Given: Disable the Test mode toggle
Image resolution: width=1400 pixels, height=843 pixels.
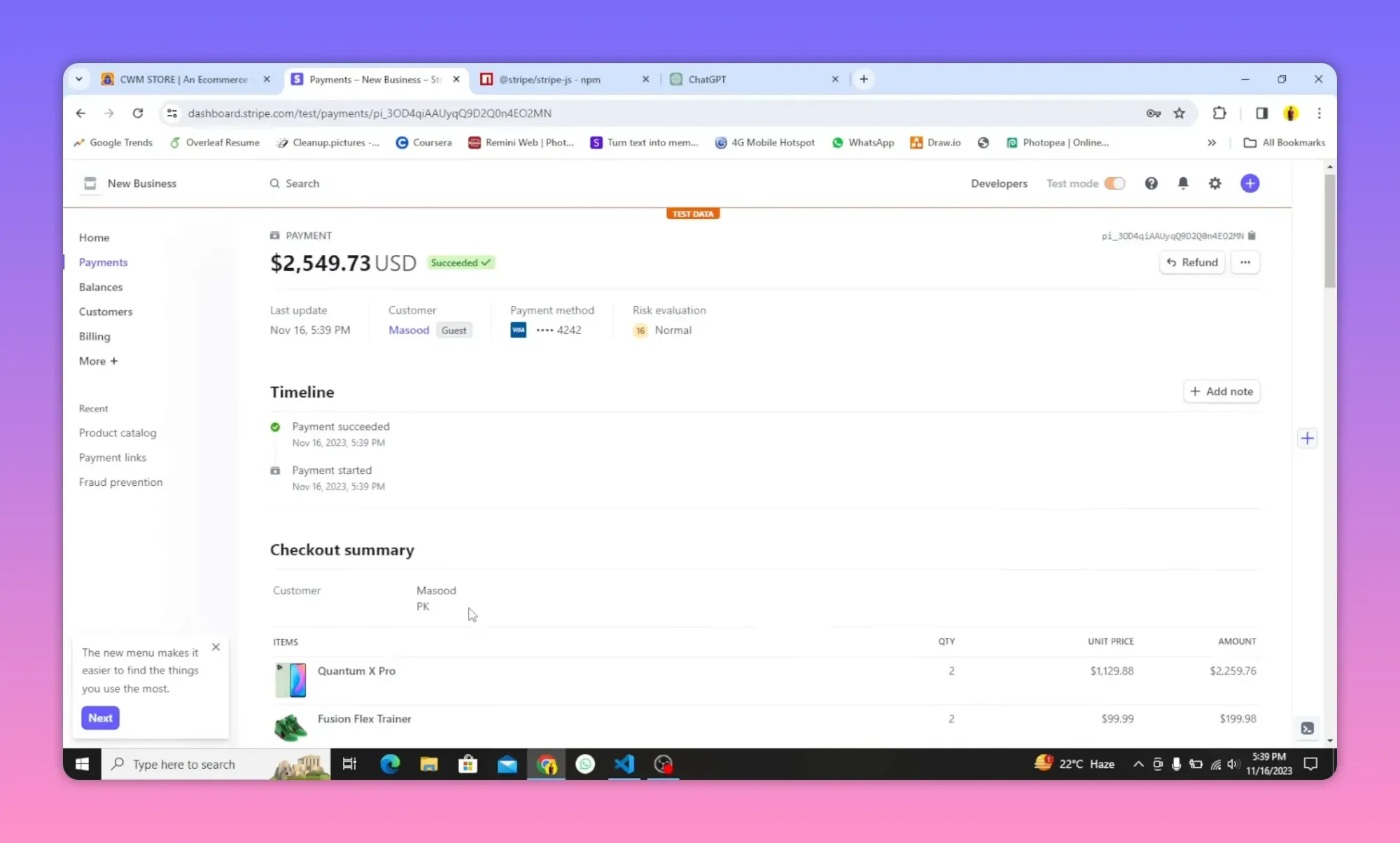Looking at the screenshot, I should pos(1115,183).
